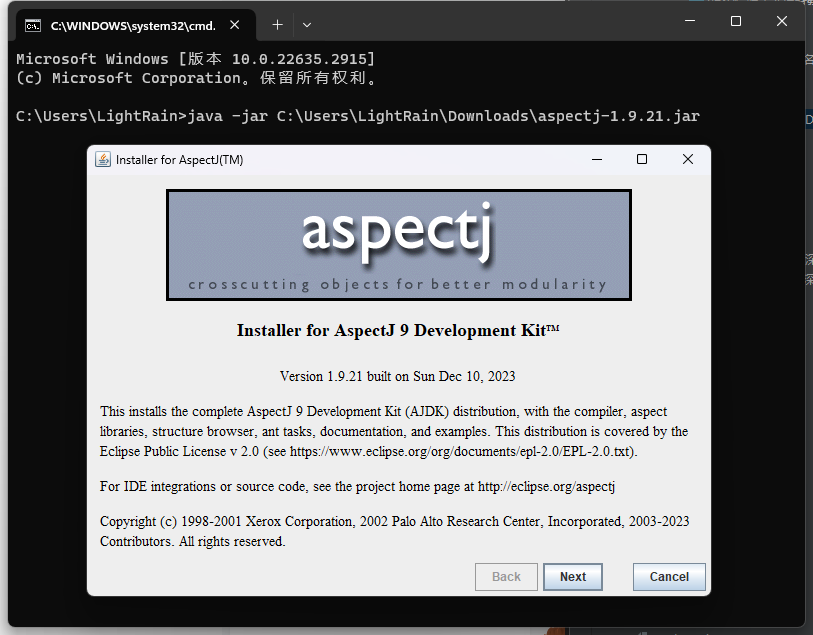
Task: Open a new terminal tab with plus
Action: tap(278, 23)
